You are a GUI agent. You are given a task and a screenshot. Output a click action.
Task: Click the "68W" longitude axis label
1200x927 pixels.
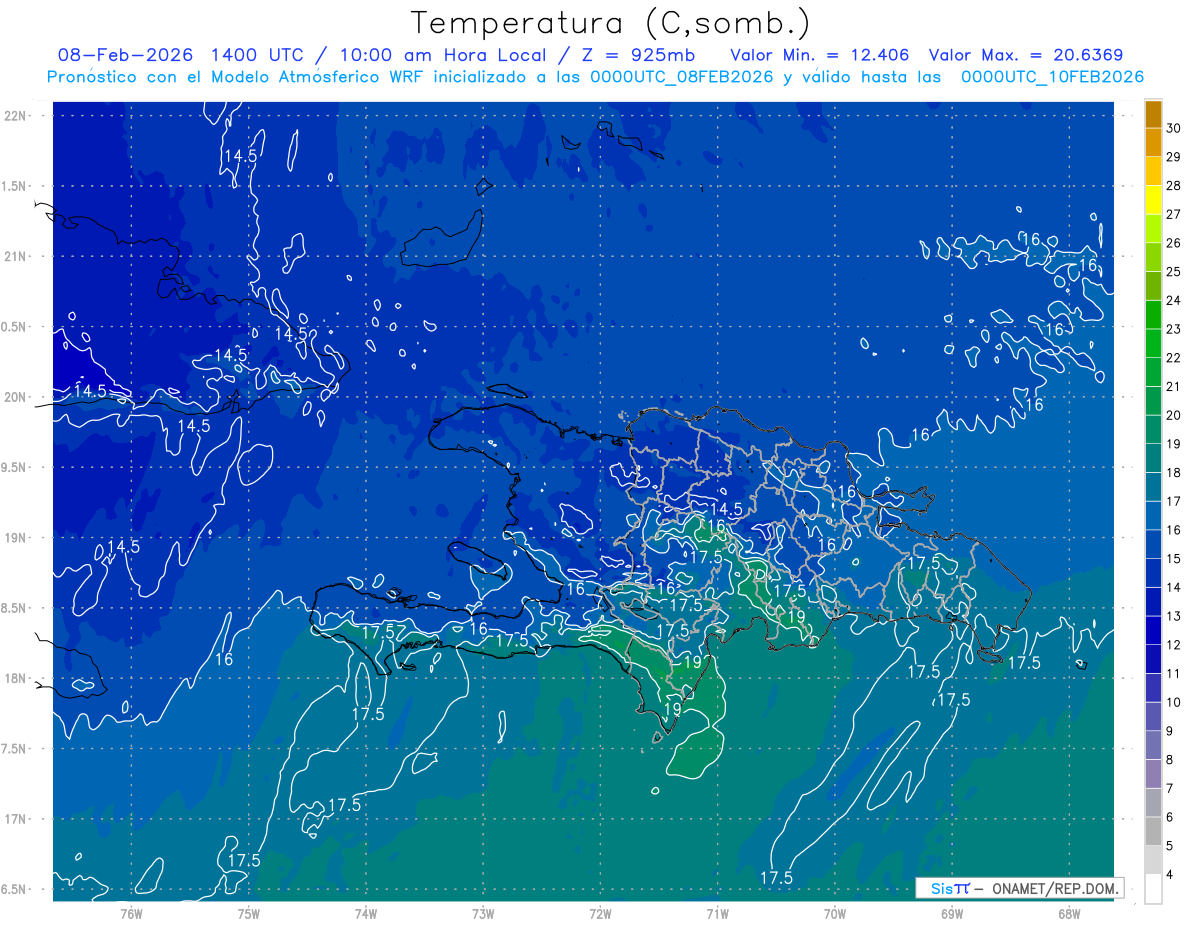1069,913
